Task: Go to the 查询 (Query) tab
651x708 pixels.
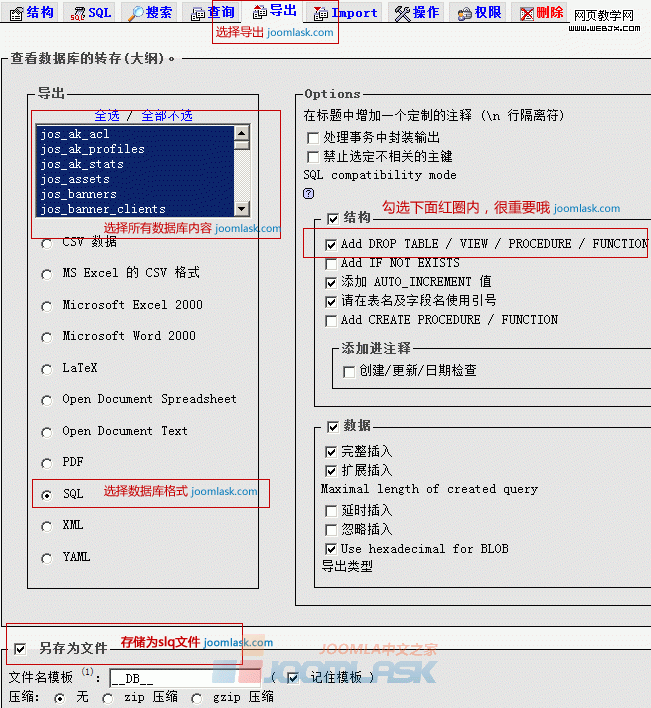Action: [213, 12]
